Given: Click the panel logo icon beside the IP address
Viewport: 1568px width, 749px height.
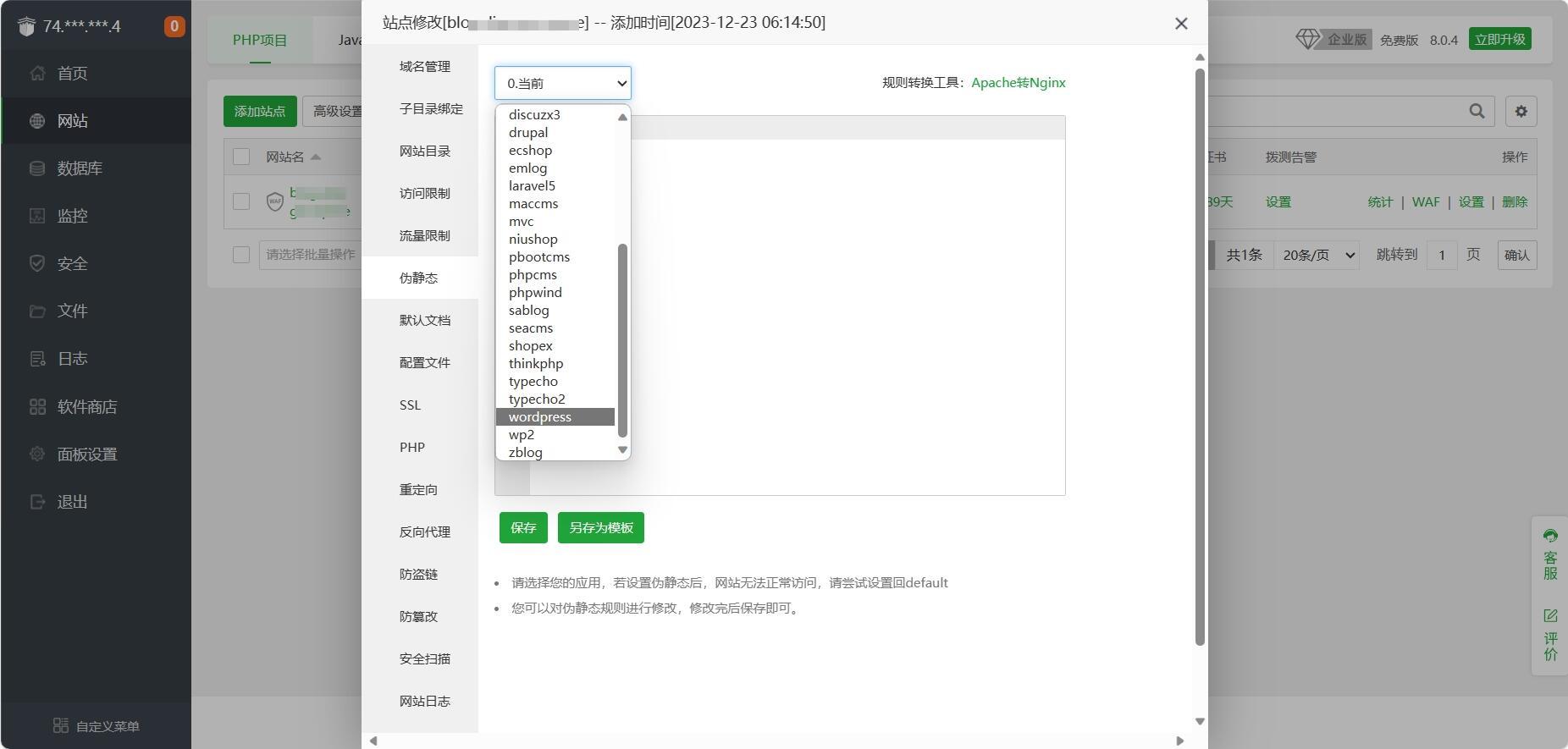Looking at the screenshot, I should (26, 26).
